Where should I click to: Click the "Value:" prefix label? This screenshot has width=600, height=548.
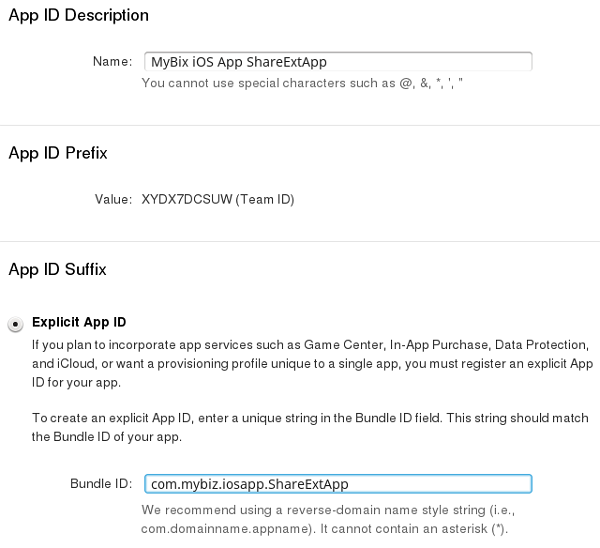click(113, 199)
